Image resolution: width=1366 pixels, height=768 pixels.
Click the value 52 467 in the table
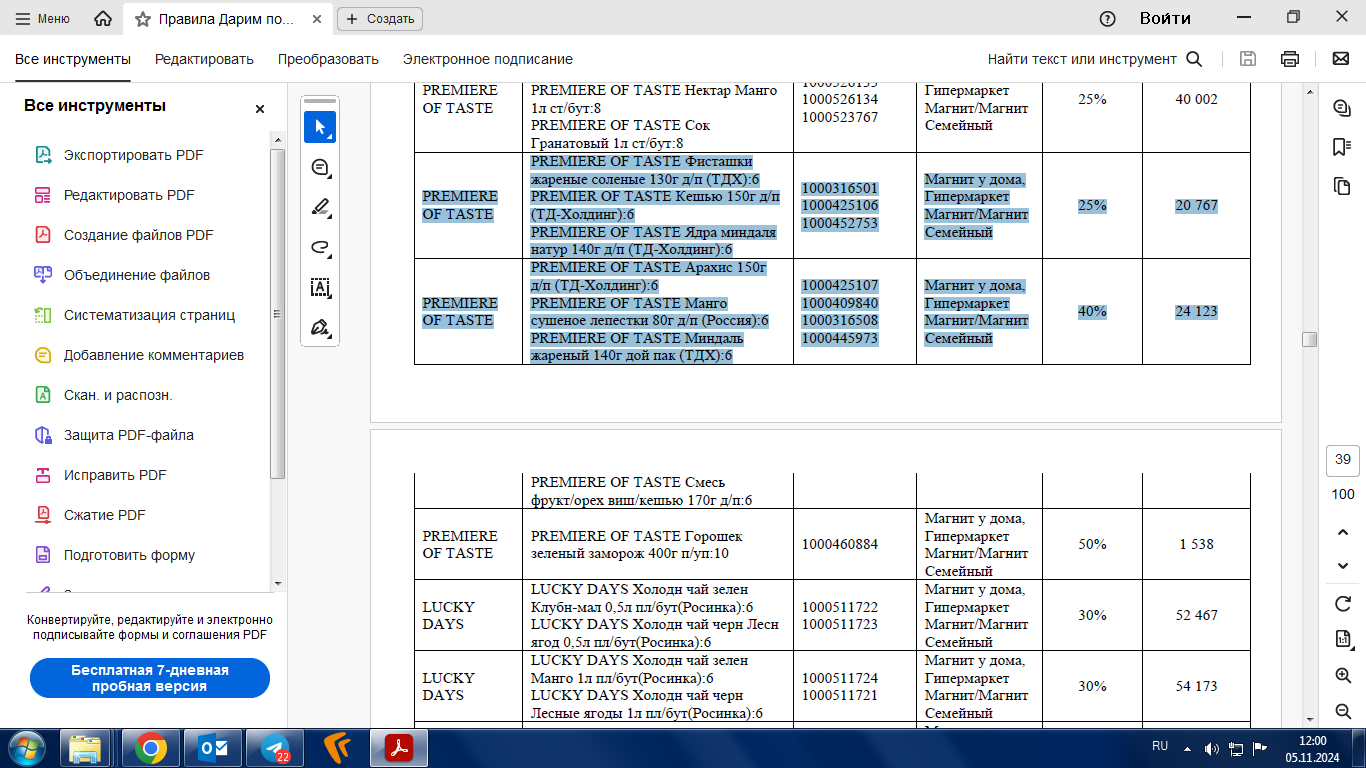coord(1197,615)
